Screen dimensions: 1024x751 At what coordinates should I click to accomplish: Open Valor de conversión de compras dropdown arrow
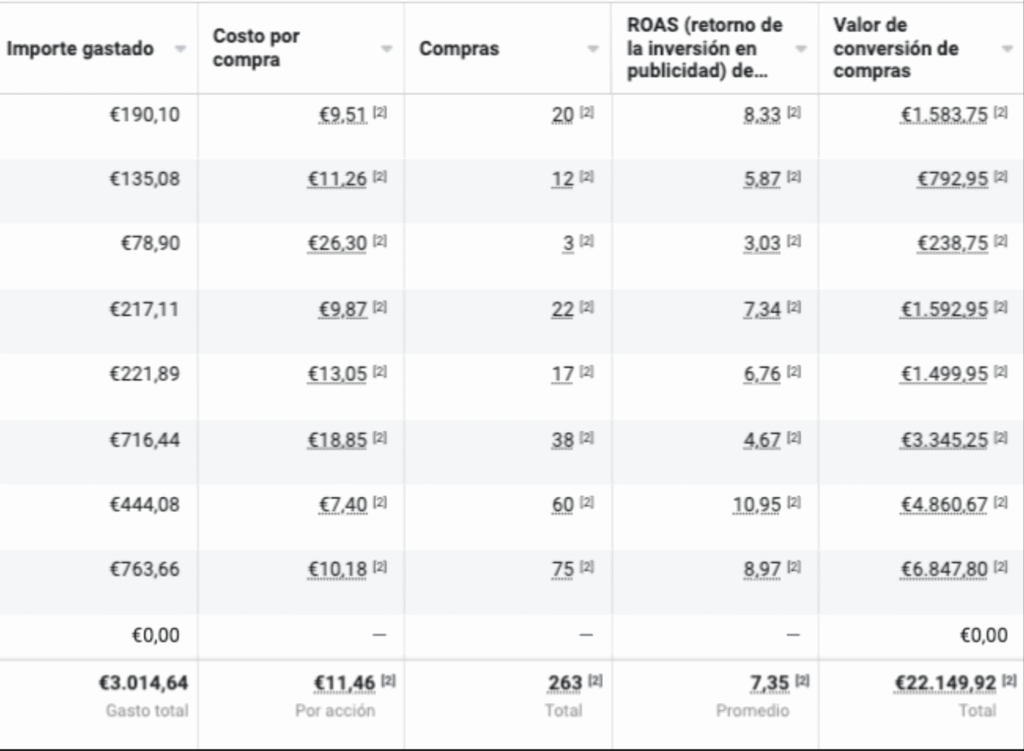coord(1007,49)
